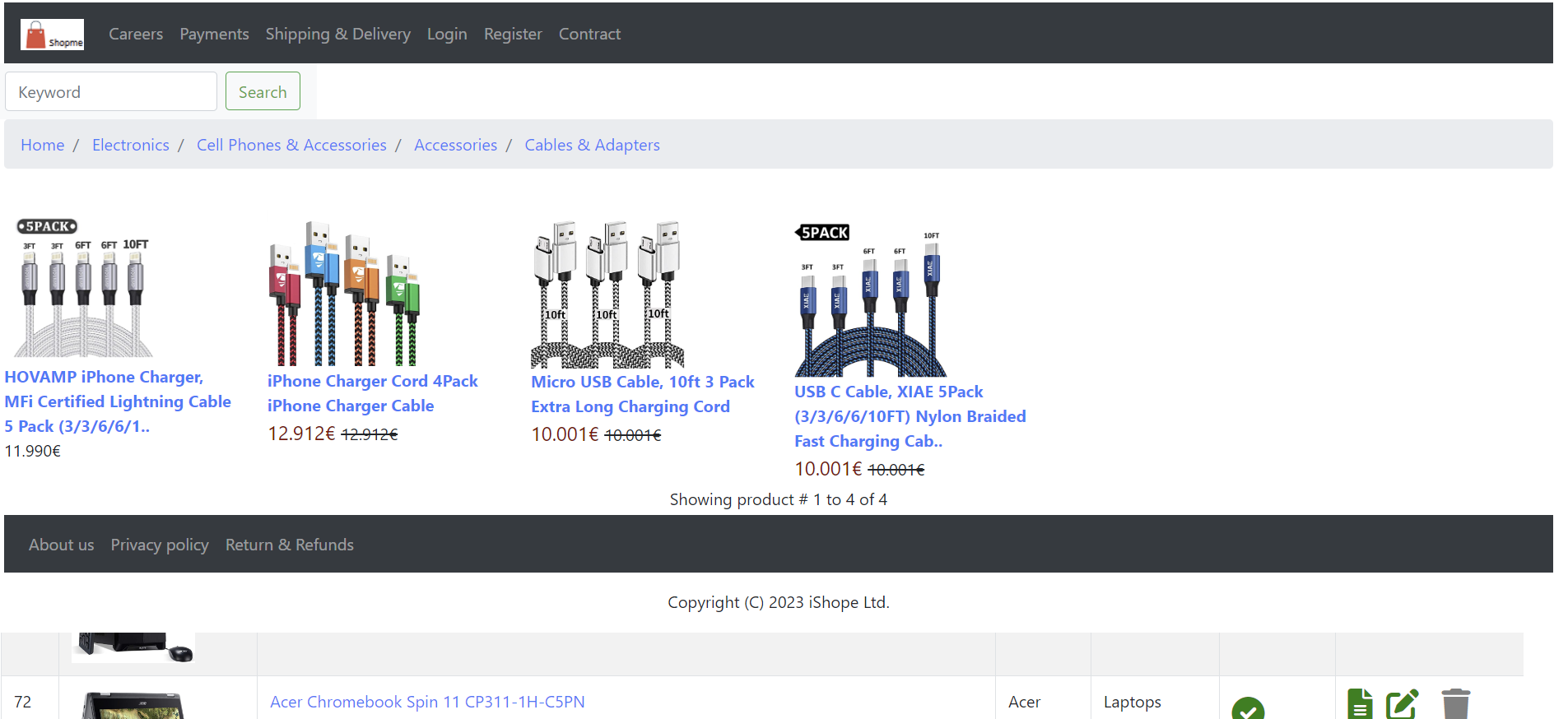The height and width of the screenshot is (719, 1568).
Task: Open Micro USB Cable 10ft title link
Action: point(642,394)
